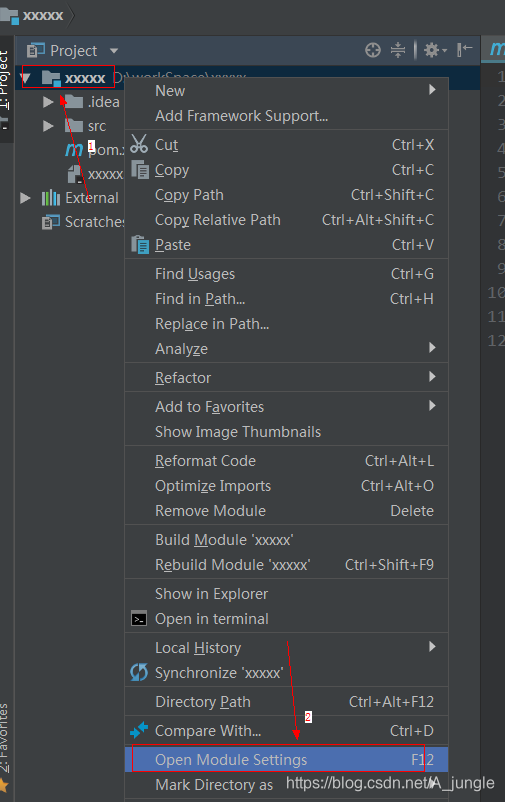505x802 pixels.
Task: Open the New submenu
Action: (287, 91)
